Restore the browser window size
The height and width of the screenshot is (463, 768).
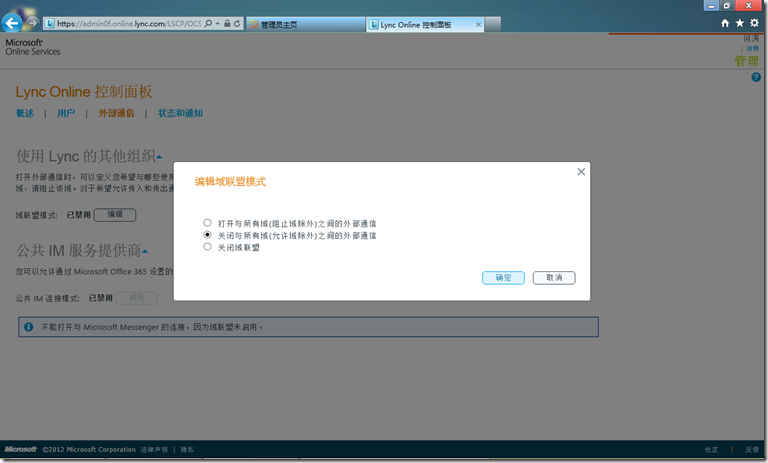[727, 5]
